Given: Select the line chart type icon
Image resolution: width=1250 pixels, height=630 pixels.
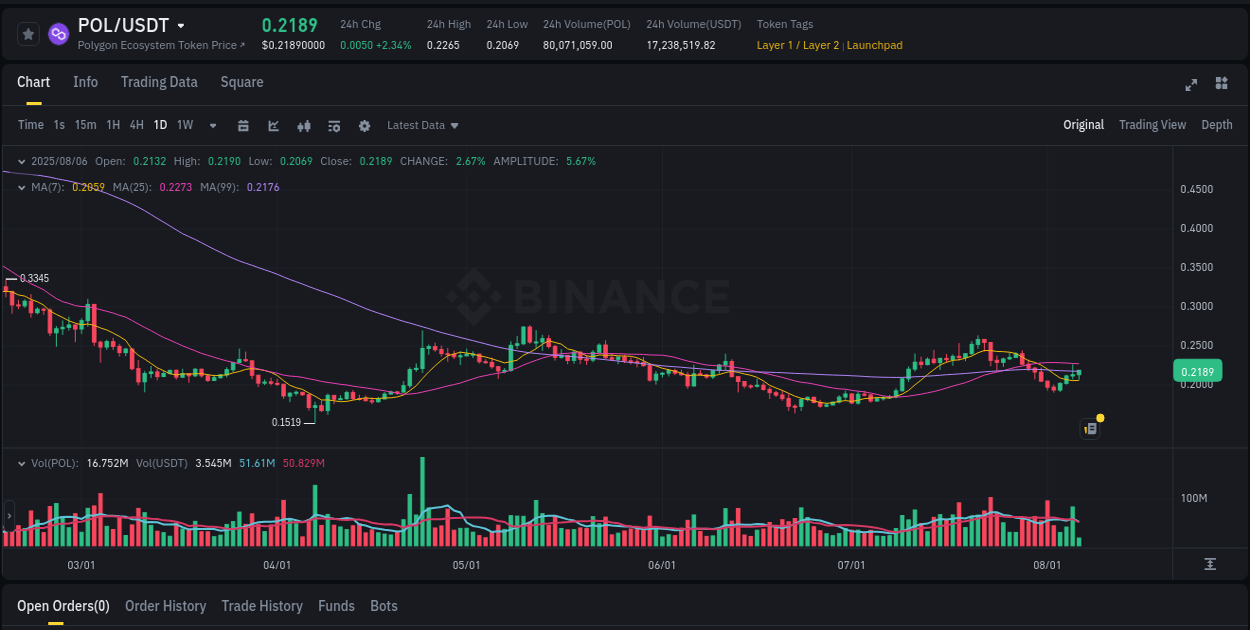Looking at the screenshot, I should click(x=274, y=125).
